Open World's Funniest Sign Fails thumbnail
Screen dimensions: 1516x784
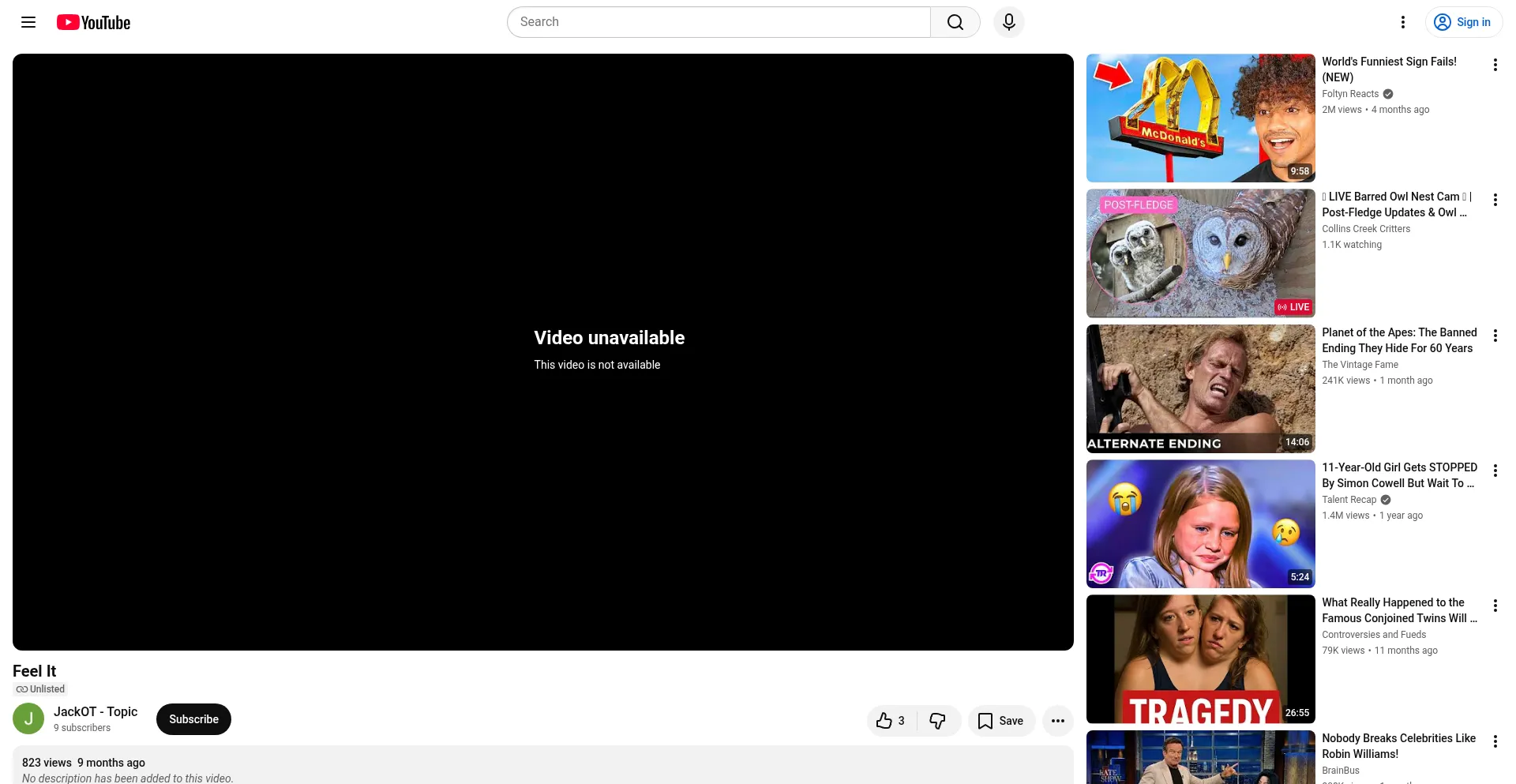[1201, 118]
